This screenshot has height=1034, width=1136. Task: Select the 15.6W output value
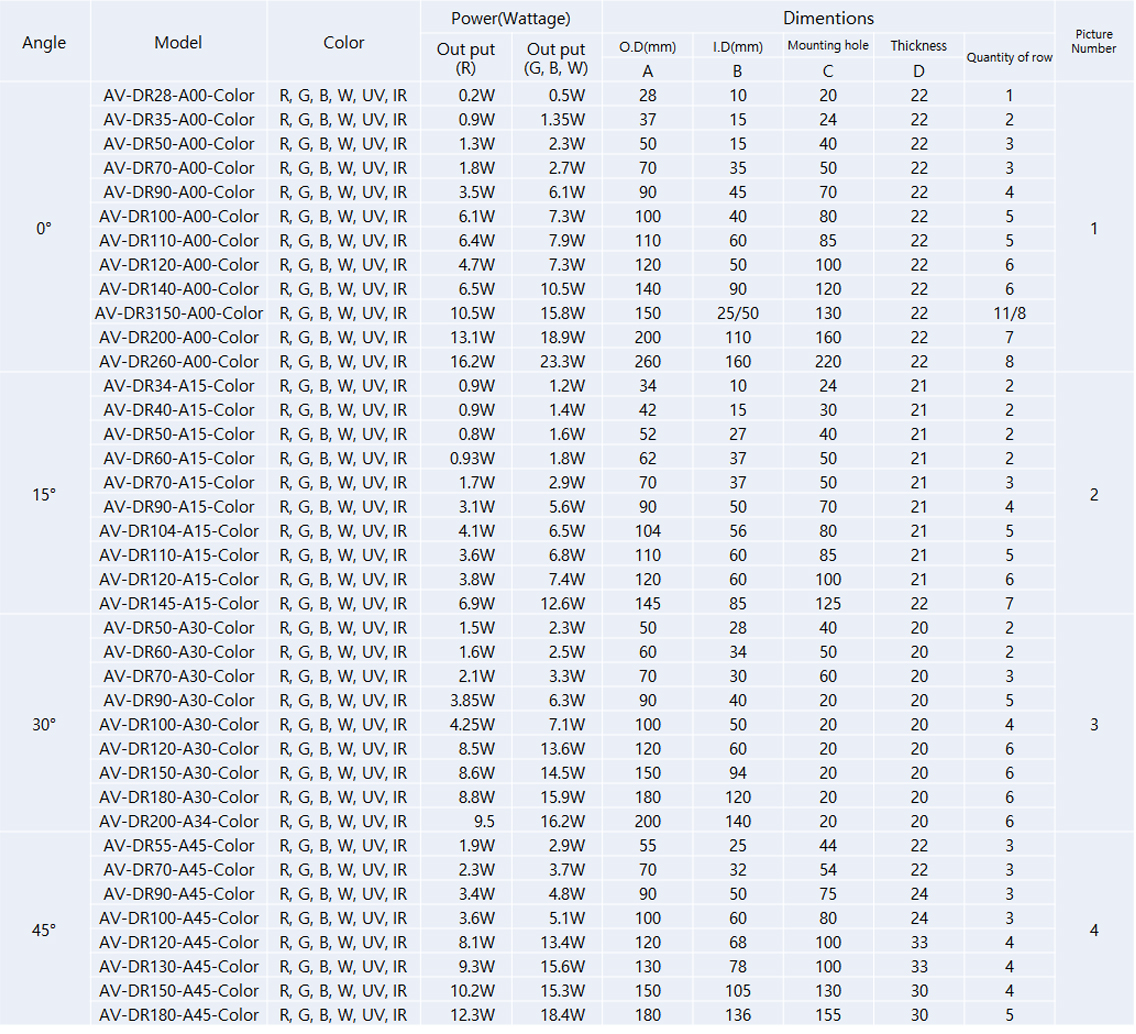pyautogui.click(x=563, y=967)
